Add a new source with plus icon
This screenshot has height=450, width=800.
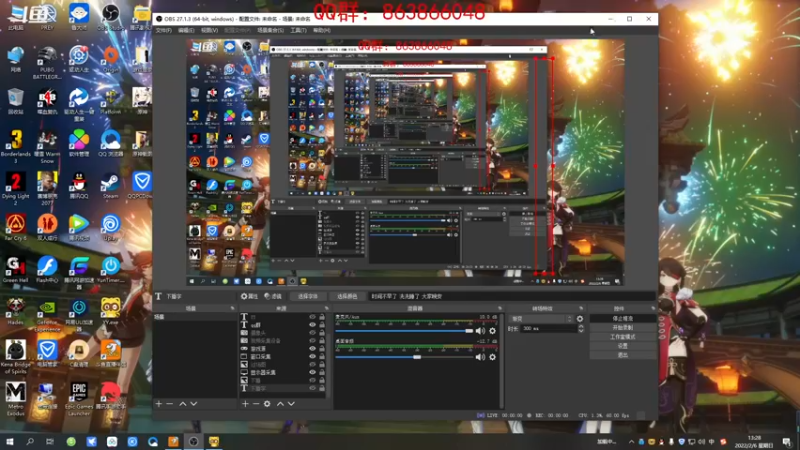245,404
